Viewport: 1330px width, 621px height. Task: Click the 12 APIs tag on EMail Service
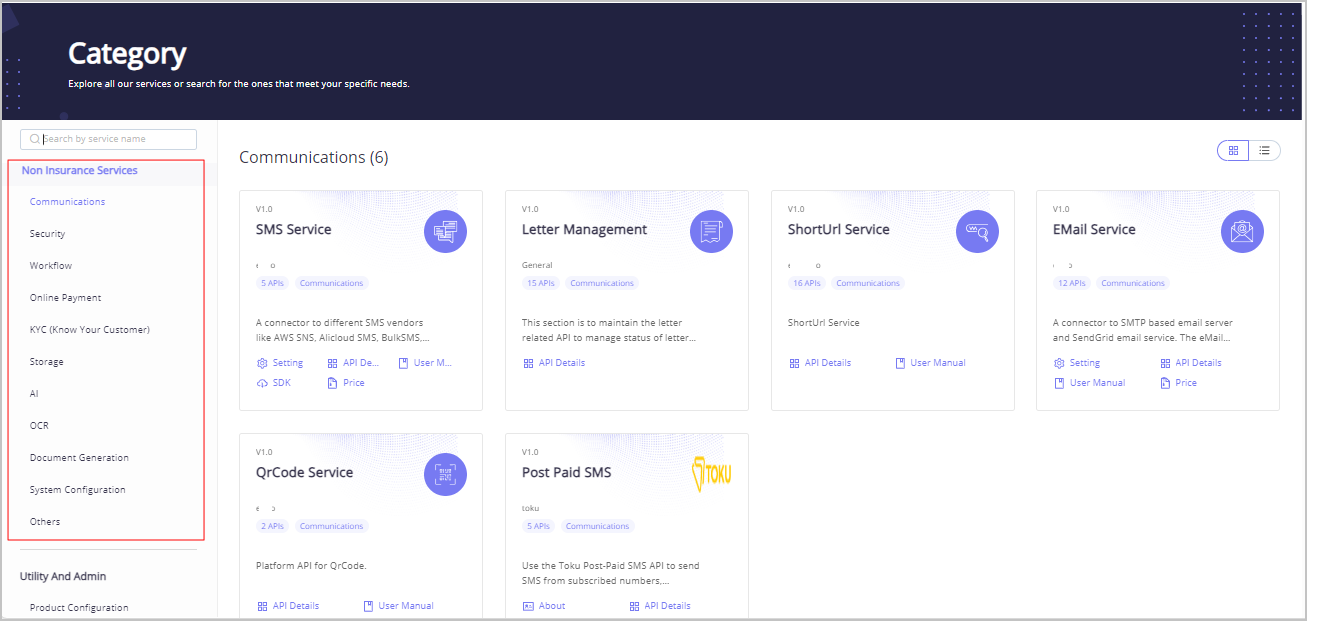coord(1071,284)
